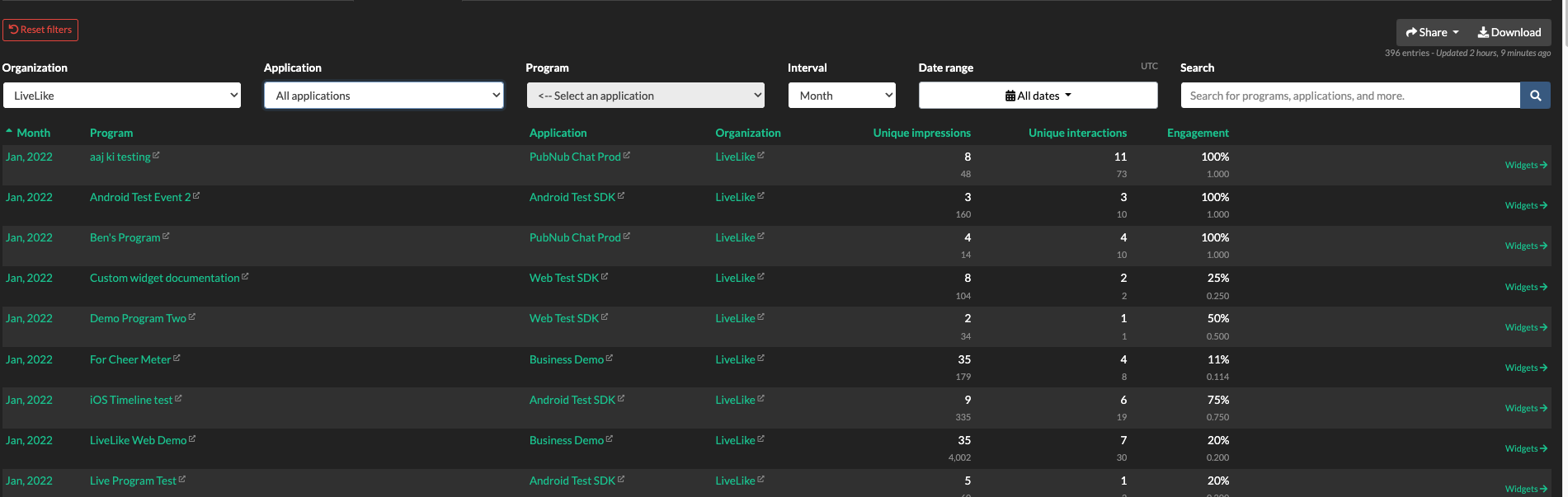This screenshot has width=1568, height=497.
Task: Expand the Share dropdown menu
Action: click(1432, 32)
